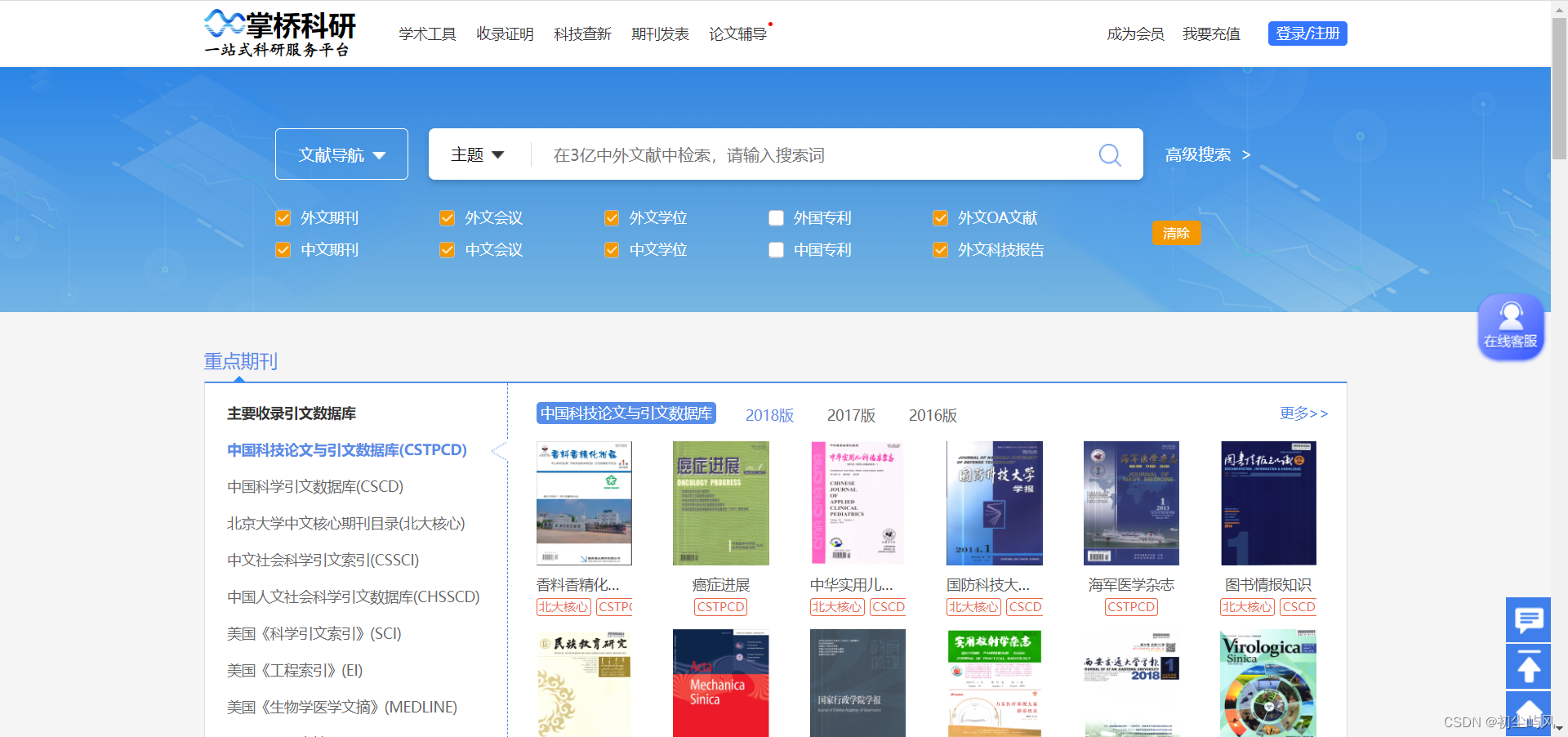
Task: Uncheck the 外文期刊 checkbox
Action: 283,218
